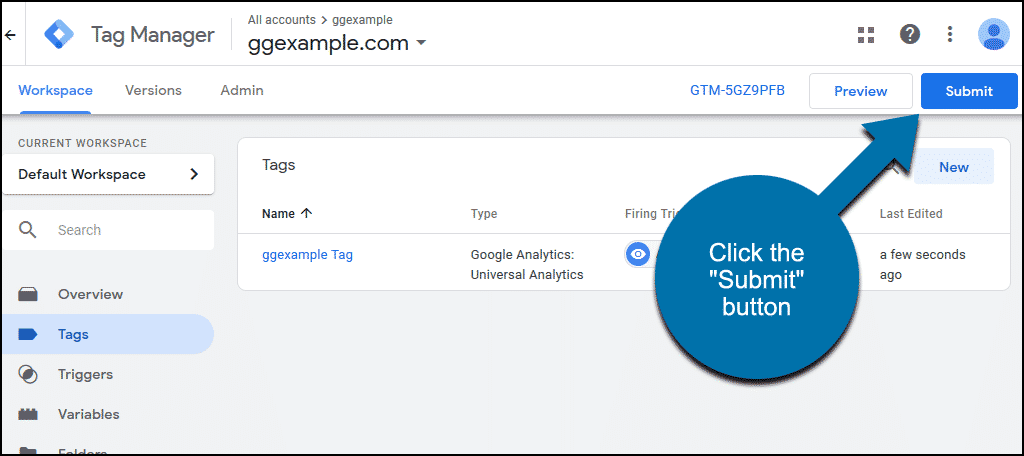Click the GTM-5GZ9PFB container ID
The width and height of the screenshot is (1024, 456).
[x=737, y=91]
